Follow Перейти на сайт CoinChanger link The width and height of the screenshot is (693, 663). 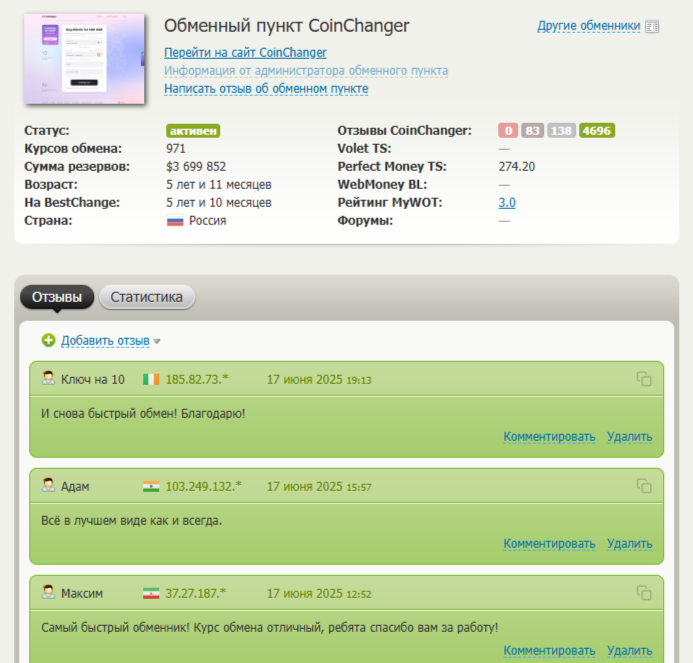click(x=245, y=53)
